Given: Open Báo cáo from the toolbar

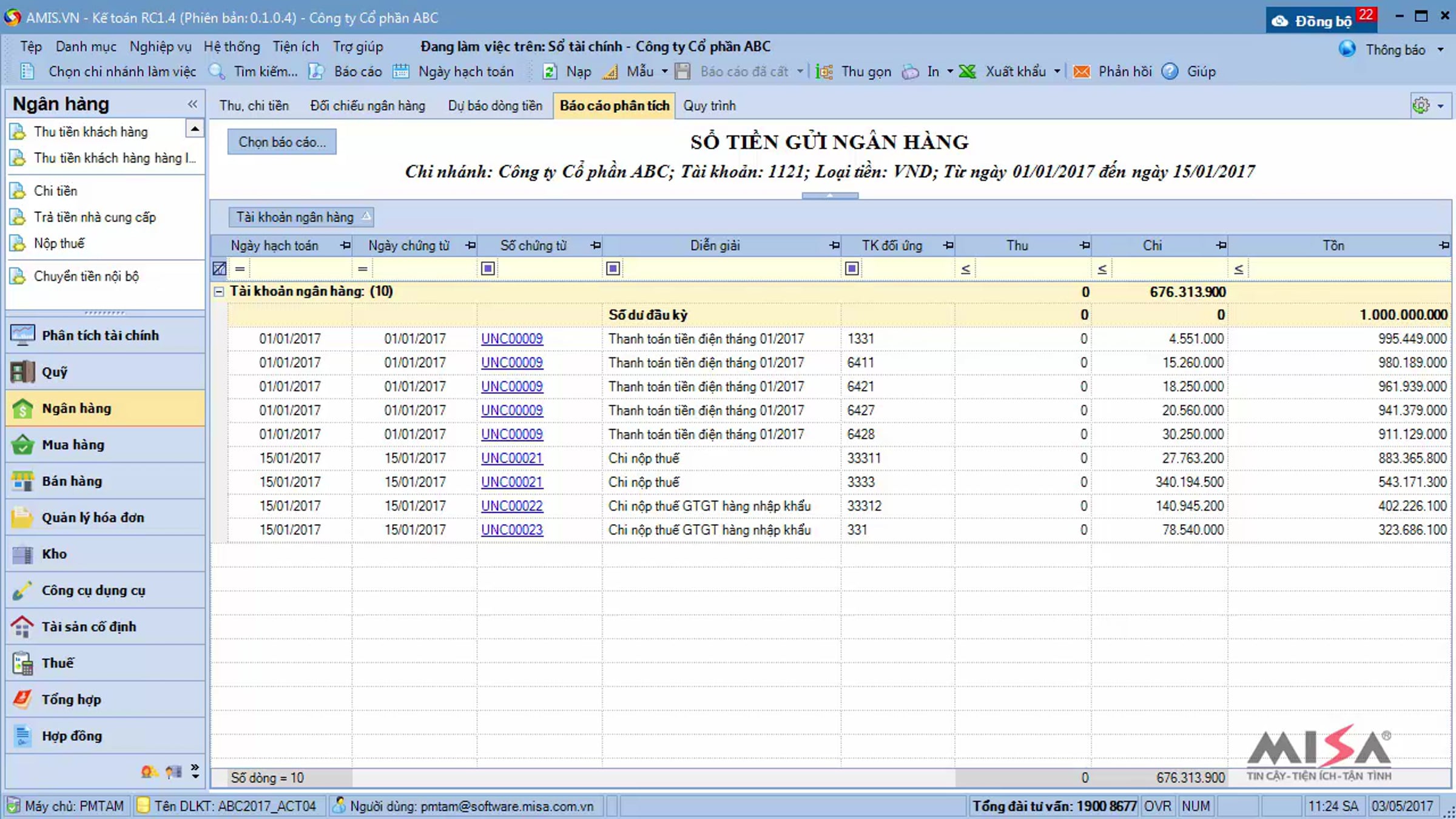Looking at the screenshot, I should [346, 72].
